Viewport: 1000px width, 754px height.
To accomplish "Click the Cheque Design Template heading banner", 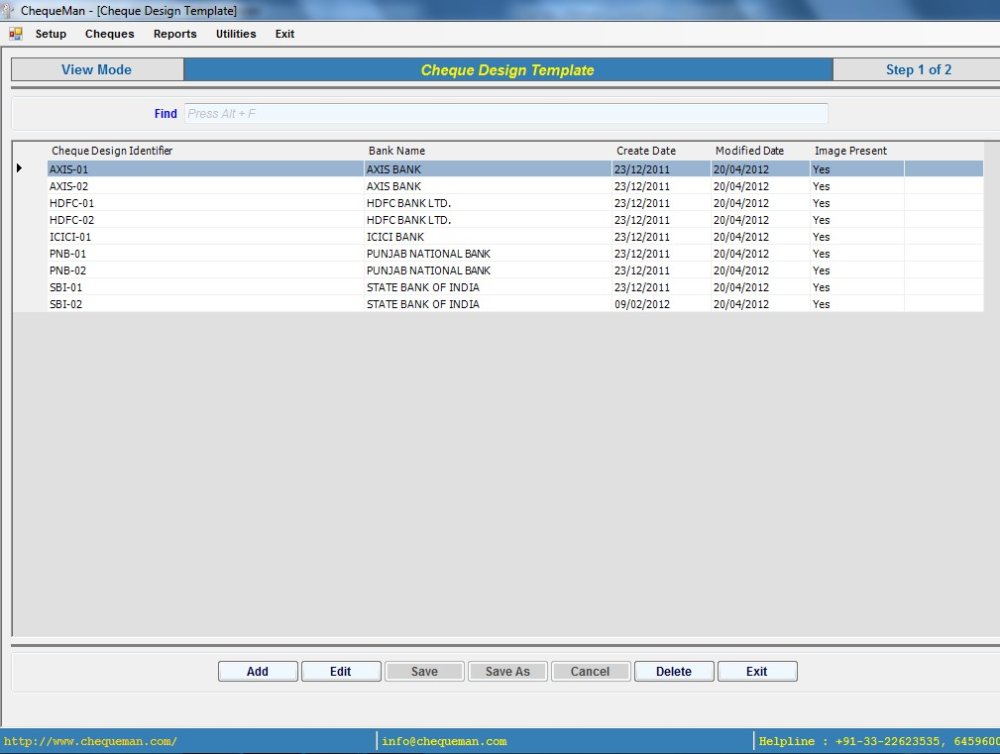I will (508, 70).
